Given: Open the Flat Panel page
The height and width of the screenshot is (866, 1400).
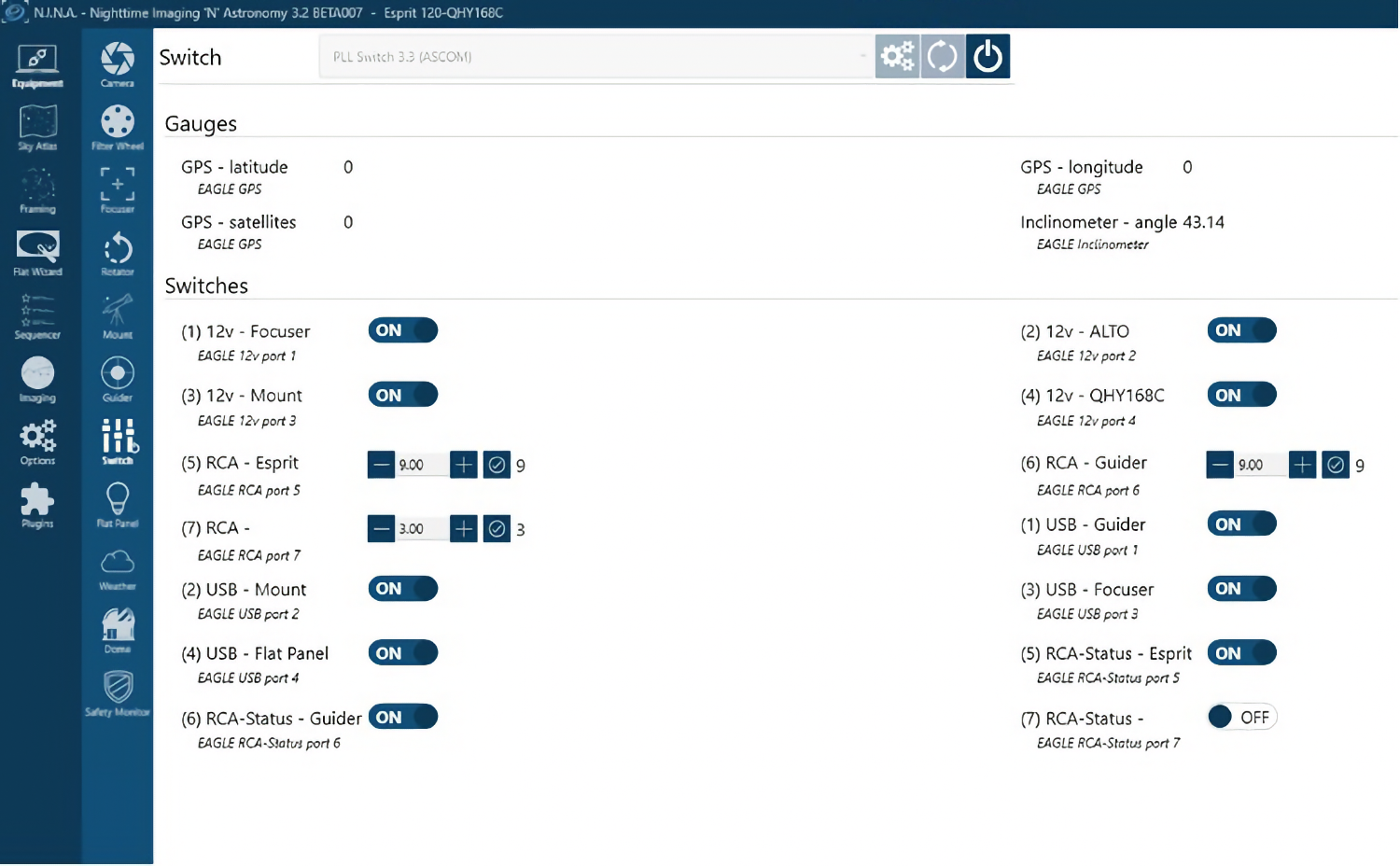Looking at the screenshot, I should (x=117, y=504).
